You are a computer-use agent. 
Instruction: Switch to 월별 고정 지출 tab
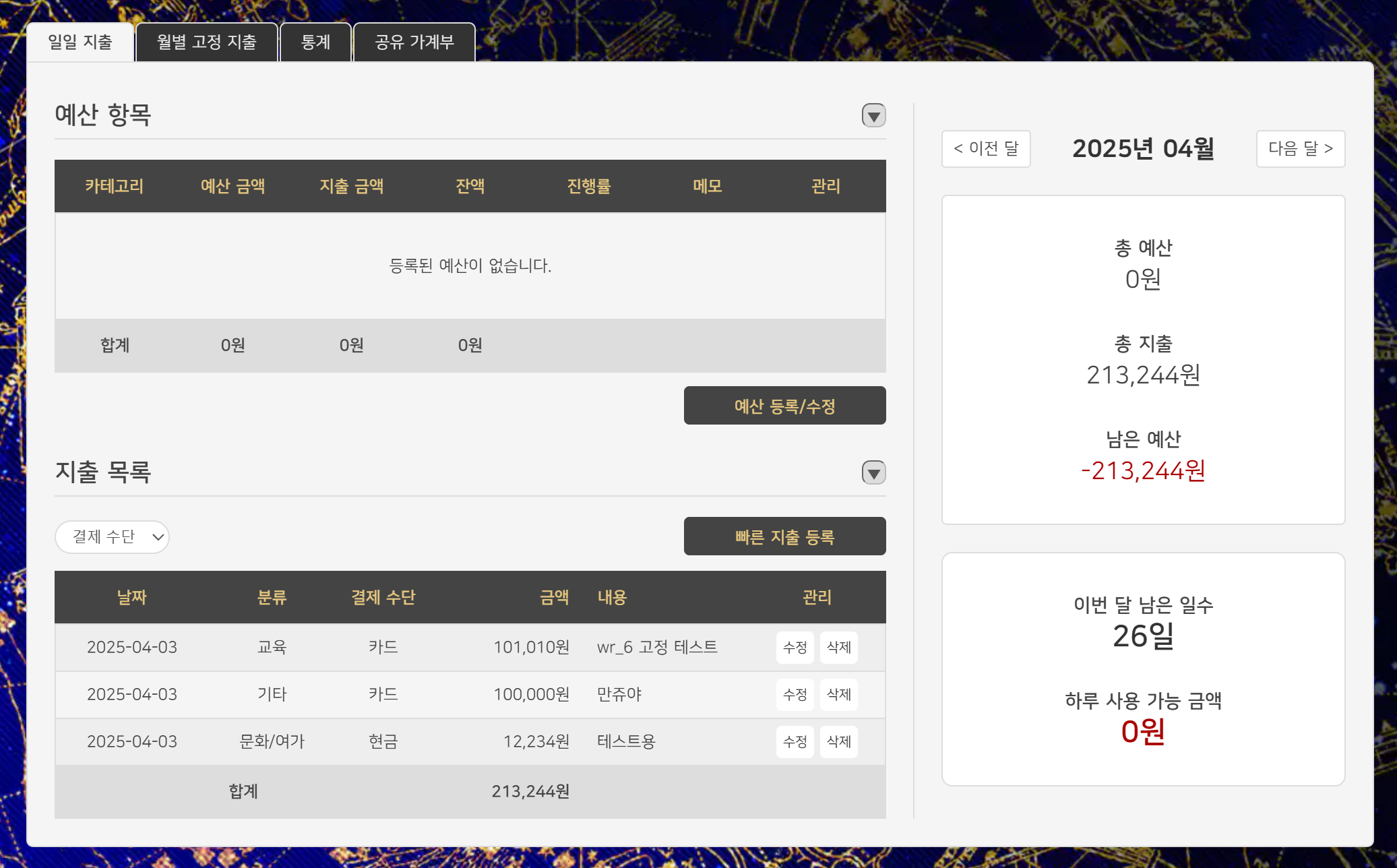pyautogui.click(x=206, y=42)
